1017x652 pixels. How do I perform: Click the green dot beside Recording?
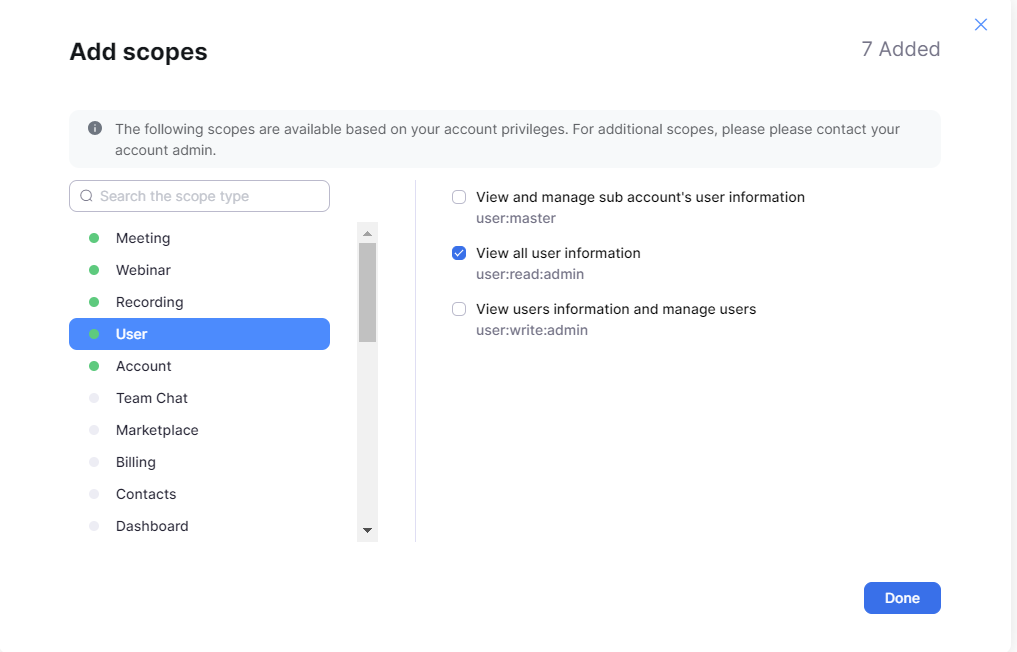pos(94,302)
